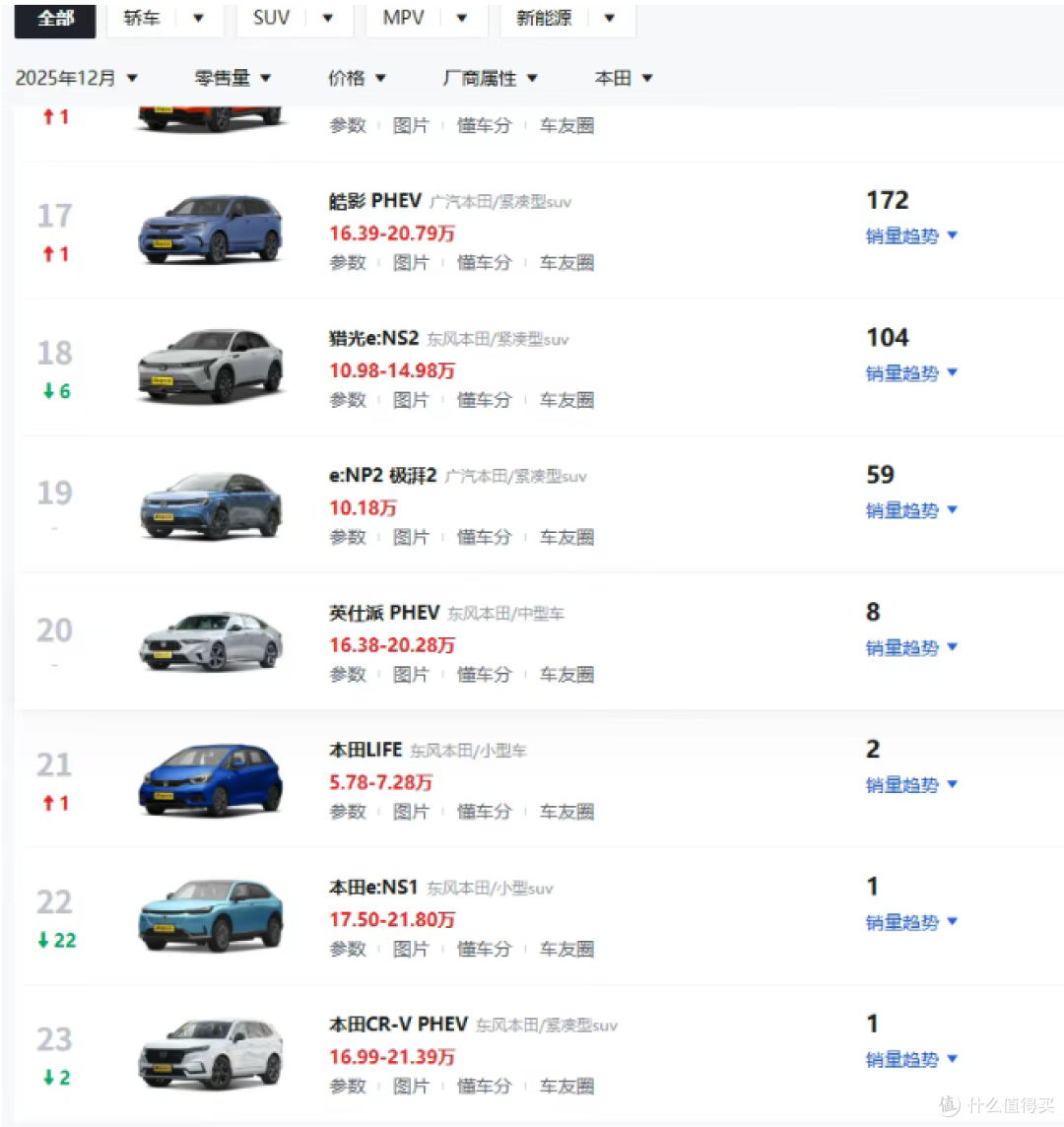Viewport: 1064px width, 1127px height.
Task: View 图片 for 本田e:NS1
Action: [411, 950]
